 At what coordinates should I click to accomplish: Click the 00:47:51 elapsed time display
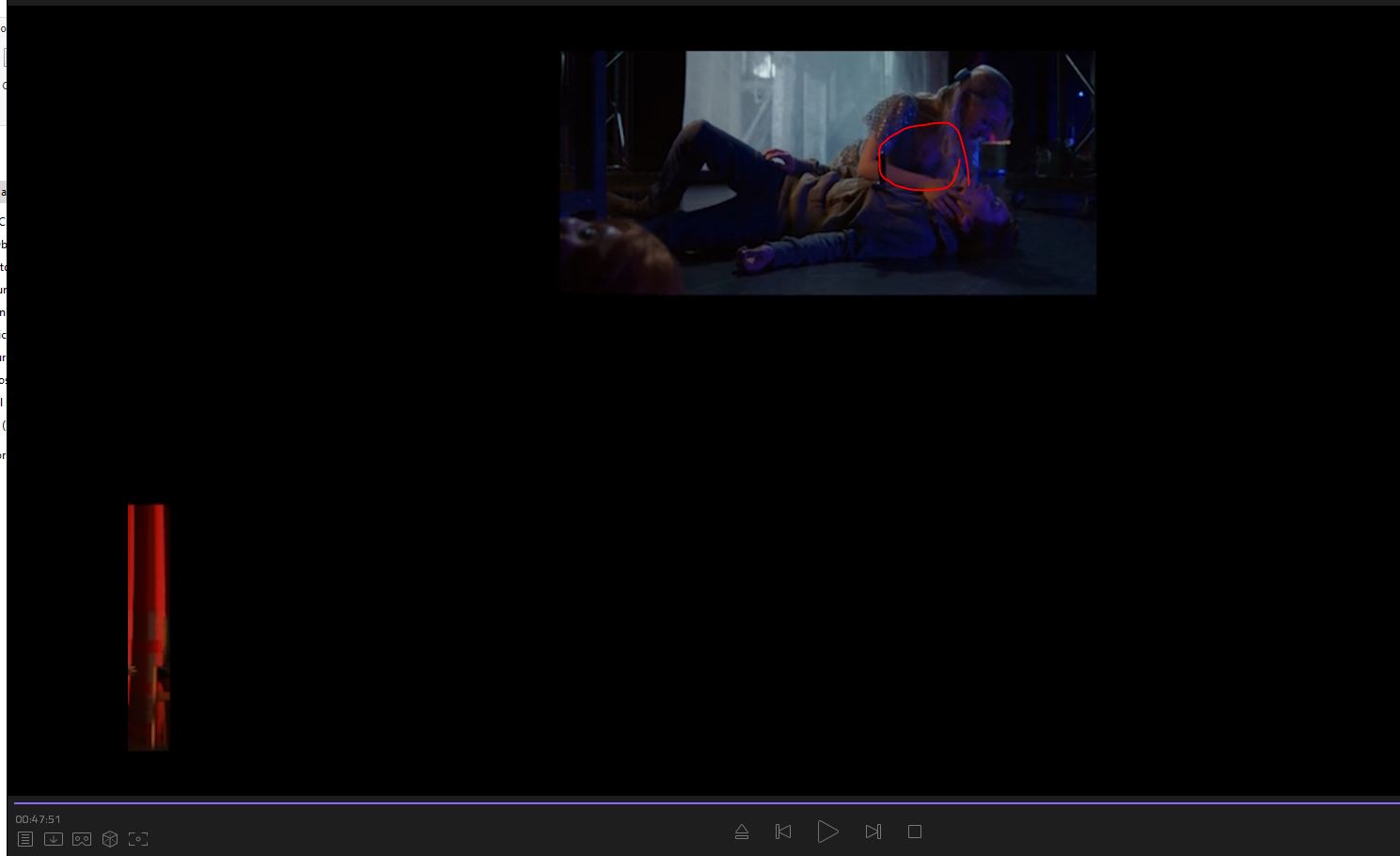38,819
